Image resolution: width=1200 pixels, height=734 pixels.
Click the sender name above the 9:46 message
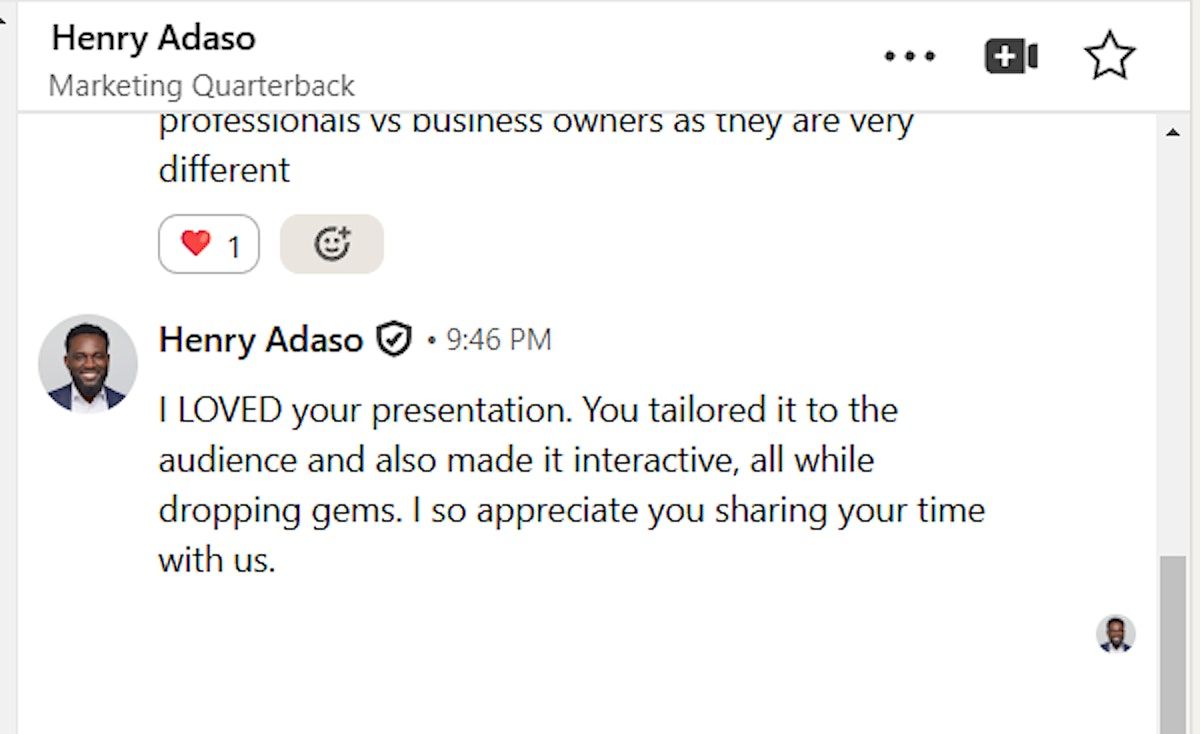[260, 341]
